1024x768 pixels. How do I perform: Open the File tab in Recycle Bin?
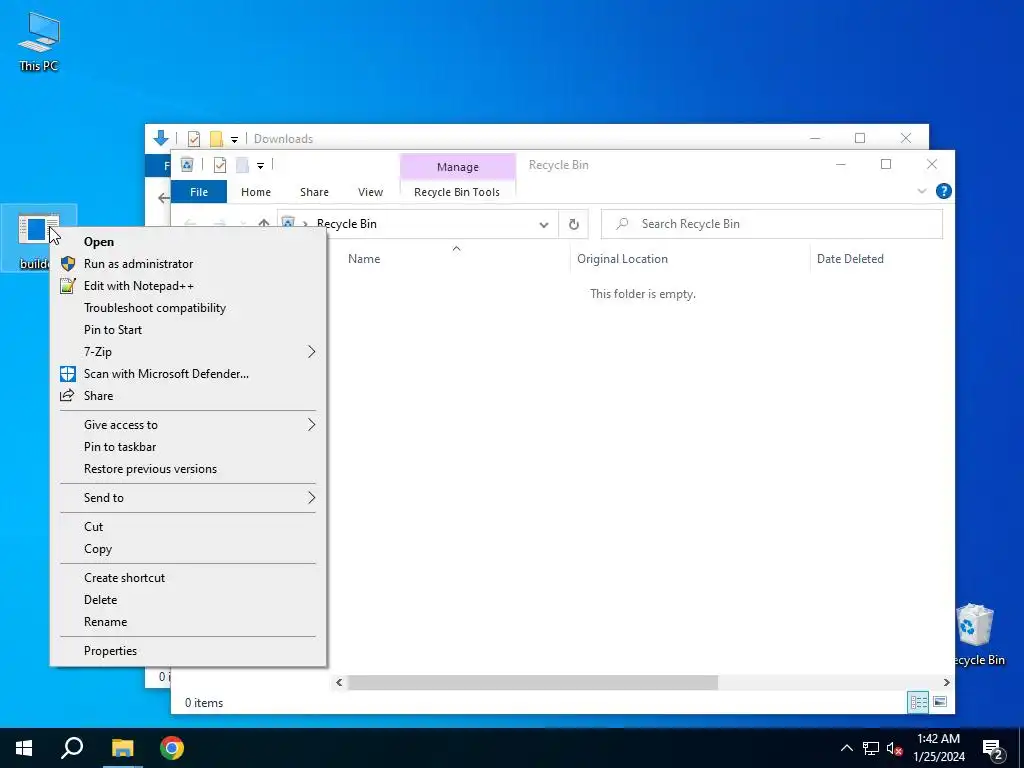[x=199, y=192]
